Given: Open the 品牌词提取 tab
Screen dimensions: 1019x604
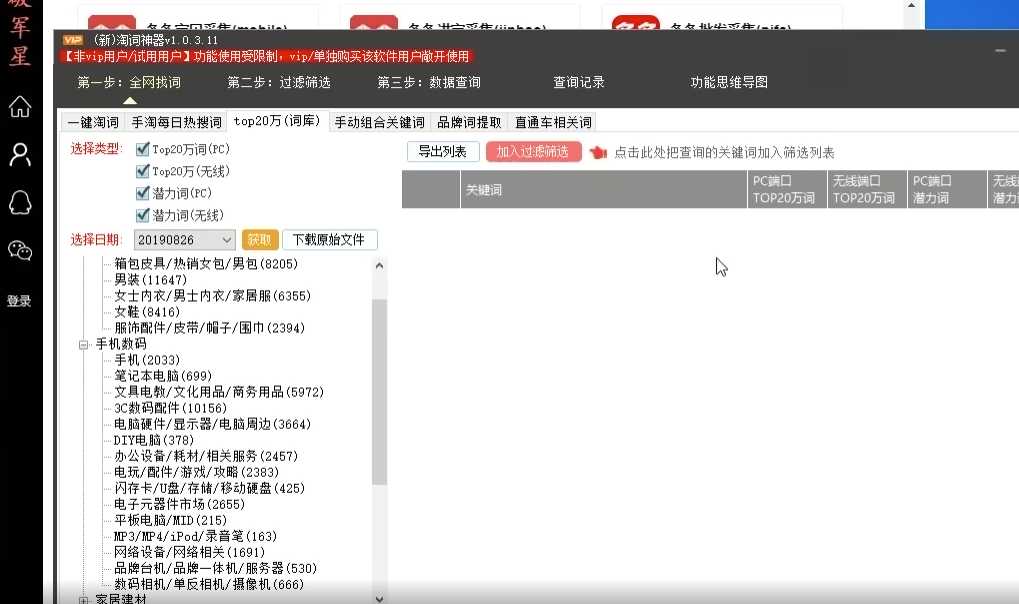Looking at the screenshot, I should click(469, 122).
